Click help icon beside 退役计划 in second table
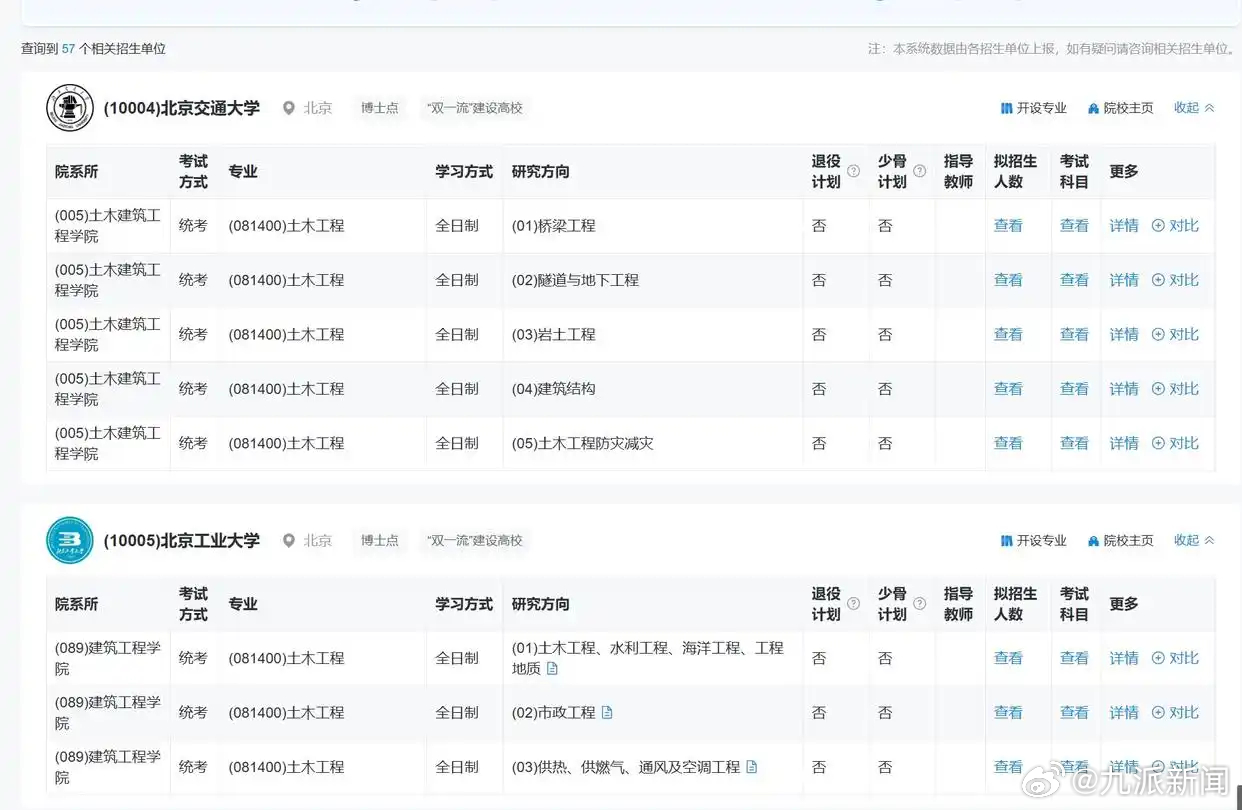 tap(853, 604)
